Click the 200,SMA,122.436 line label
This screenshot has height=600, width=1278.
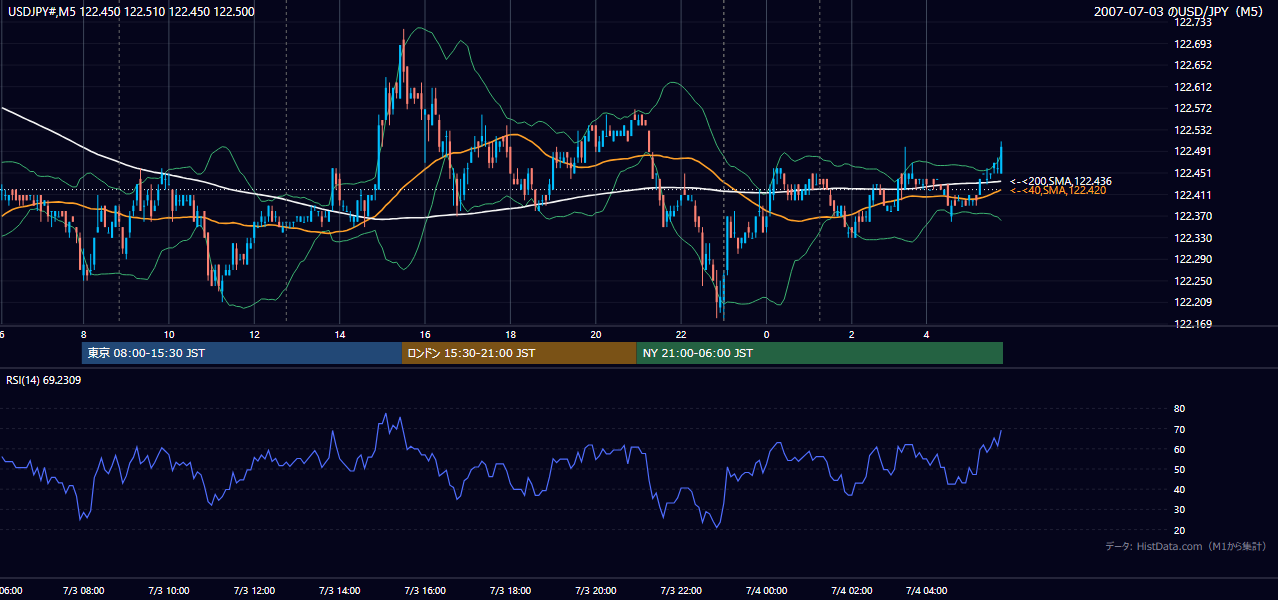(x=1061, y=181)
